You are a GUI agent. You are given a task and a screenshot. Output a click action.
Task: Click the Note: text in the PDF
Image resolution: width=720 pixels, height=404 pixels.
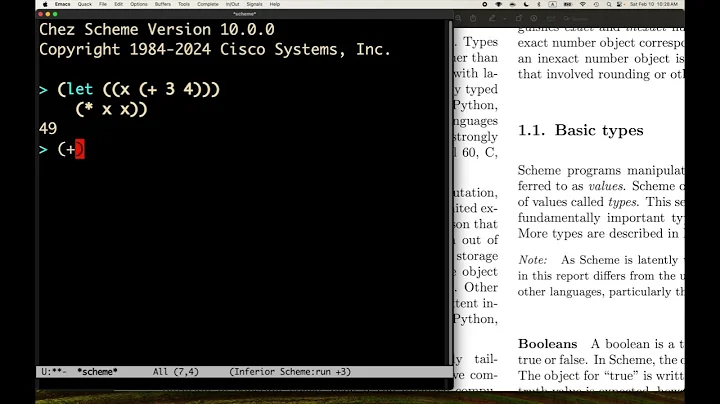click(x=533, y=260)
